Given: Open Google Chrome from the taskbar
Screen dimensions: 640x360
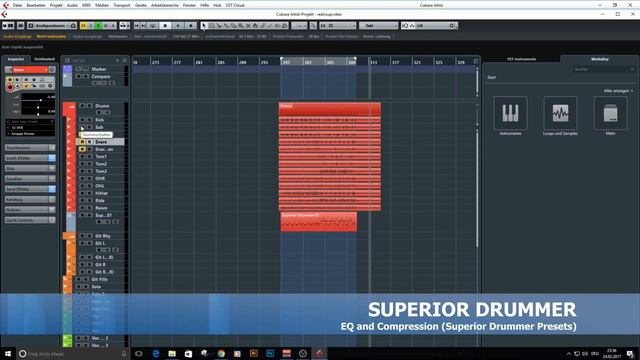Looking at the screenshot, I should point(221,353).
